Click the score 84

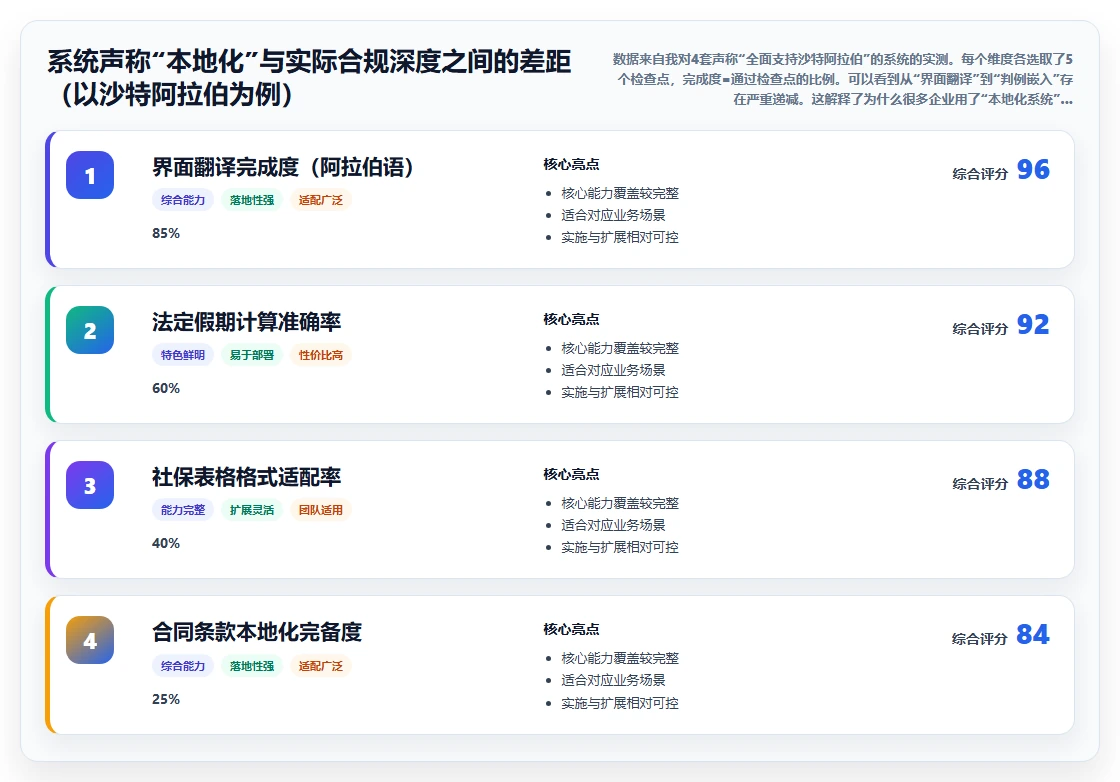pyautogui.click(x=1033, y=634)
